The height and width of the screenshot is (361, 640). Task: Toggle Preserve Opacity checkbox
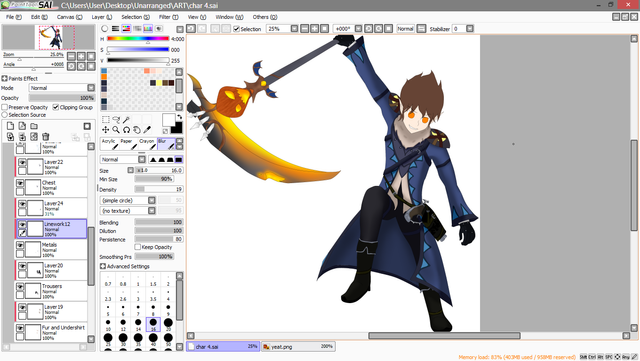(5, 107)
